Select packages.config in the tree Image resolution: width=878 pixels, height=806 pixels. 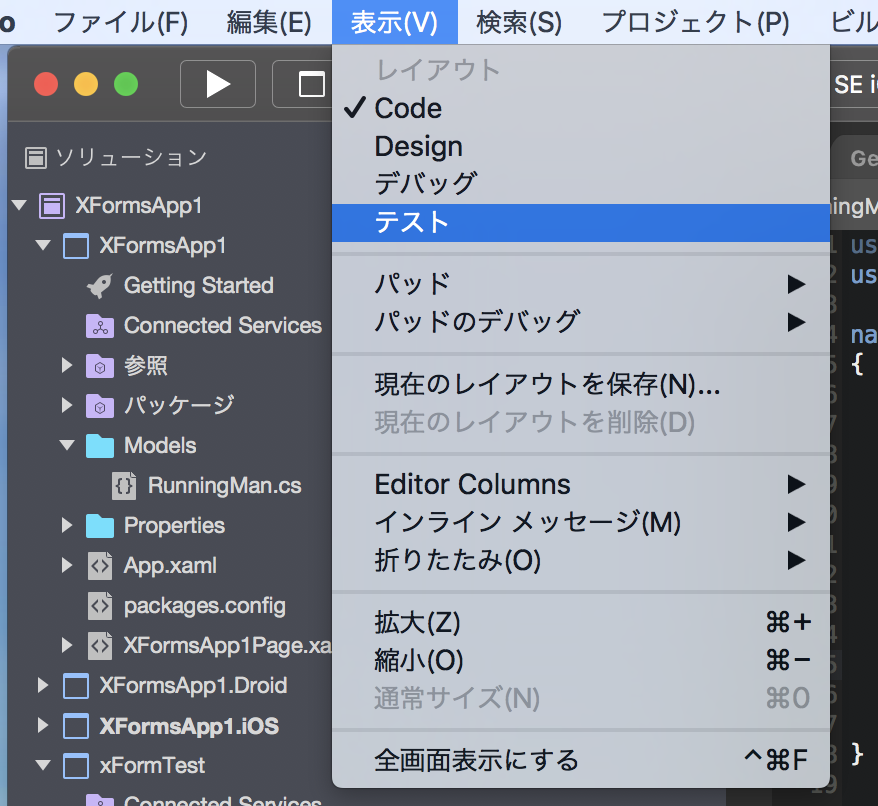click(204, 606)
